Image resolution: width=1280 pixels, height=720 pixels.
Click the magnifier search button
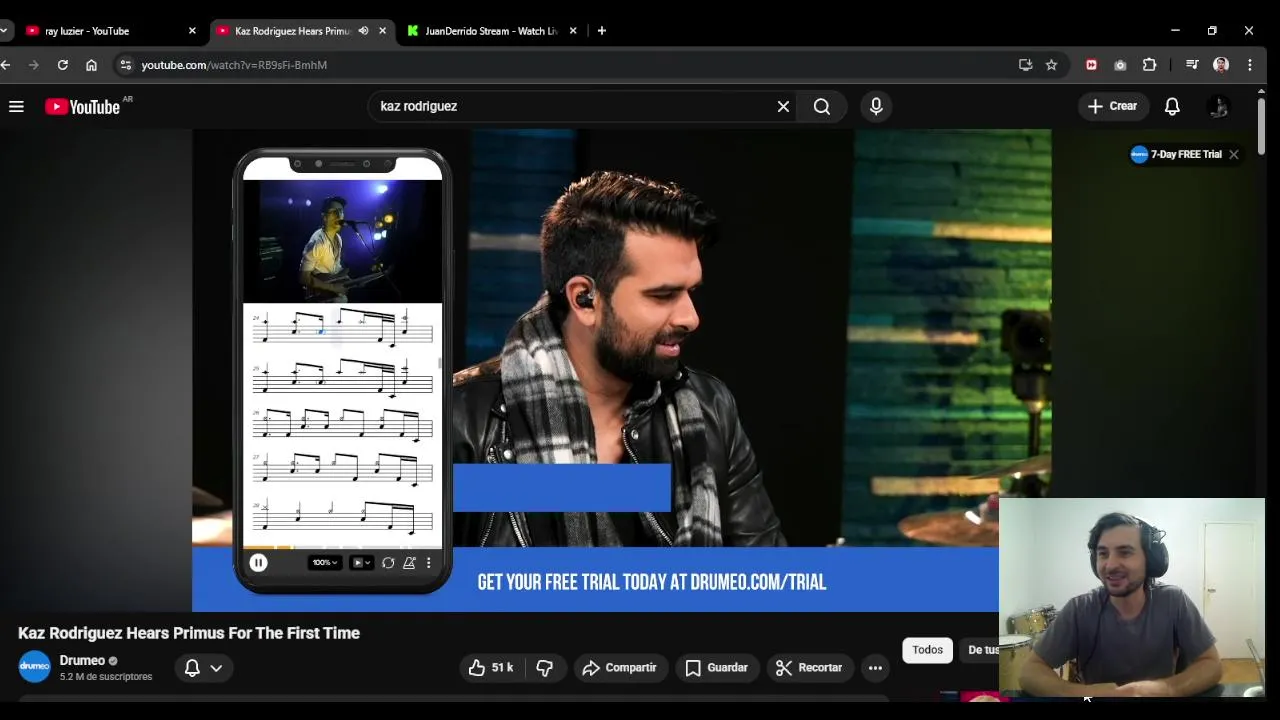(x=822, y=106)
